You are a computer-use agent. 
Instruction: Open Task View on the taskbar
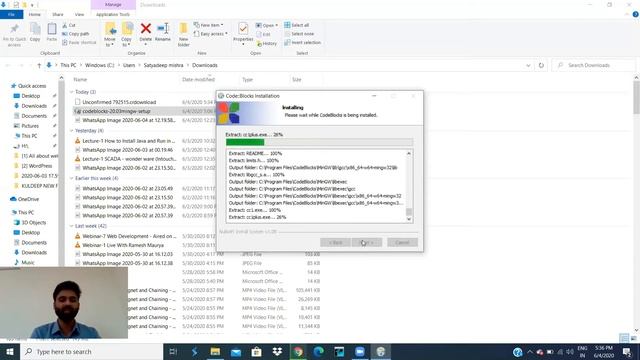click(173, 351)
